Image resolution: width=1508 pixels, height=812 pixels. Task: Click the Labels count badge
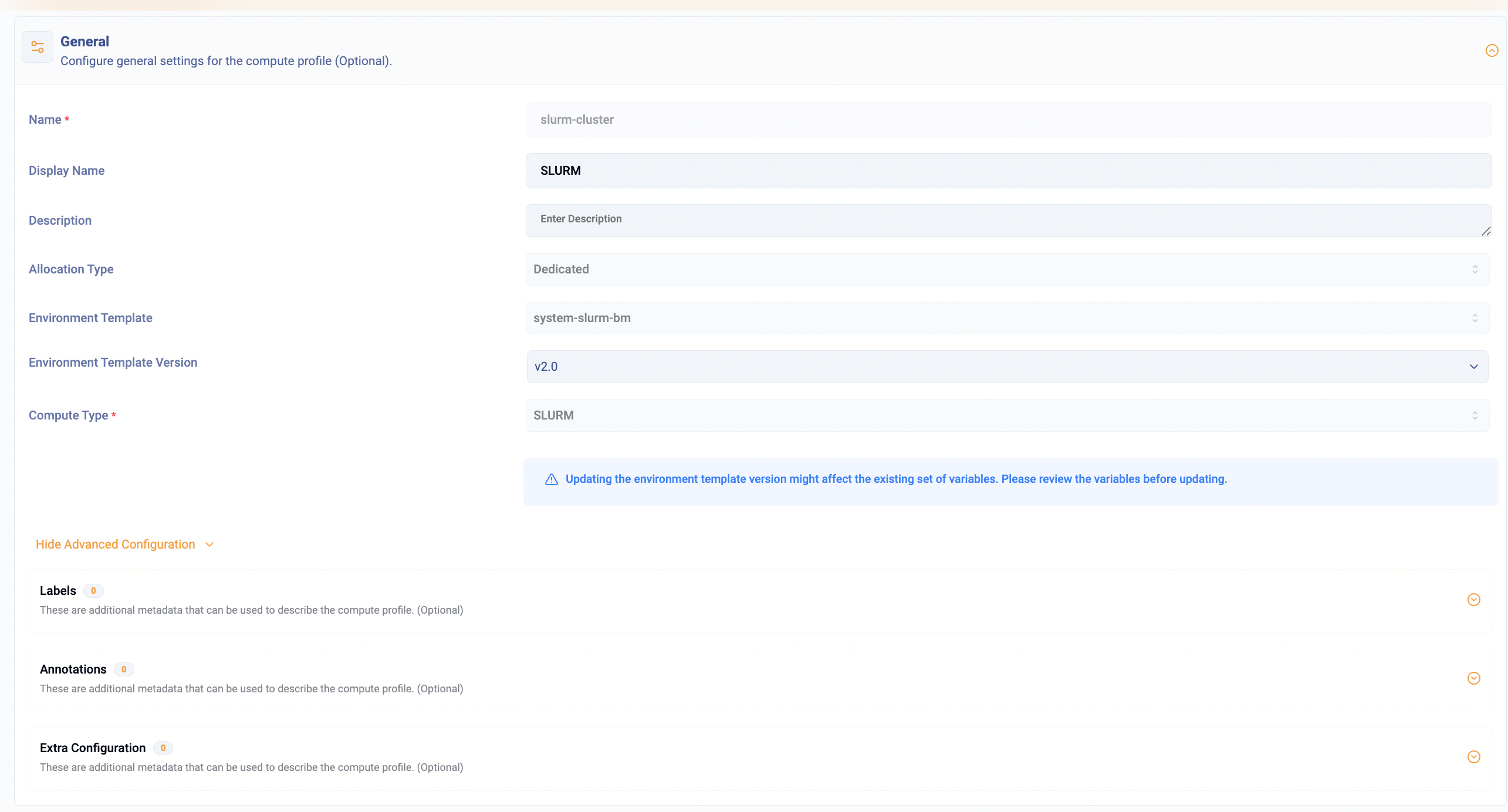[93, 591]
